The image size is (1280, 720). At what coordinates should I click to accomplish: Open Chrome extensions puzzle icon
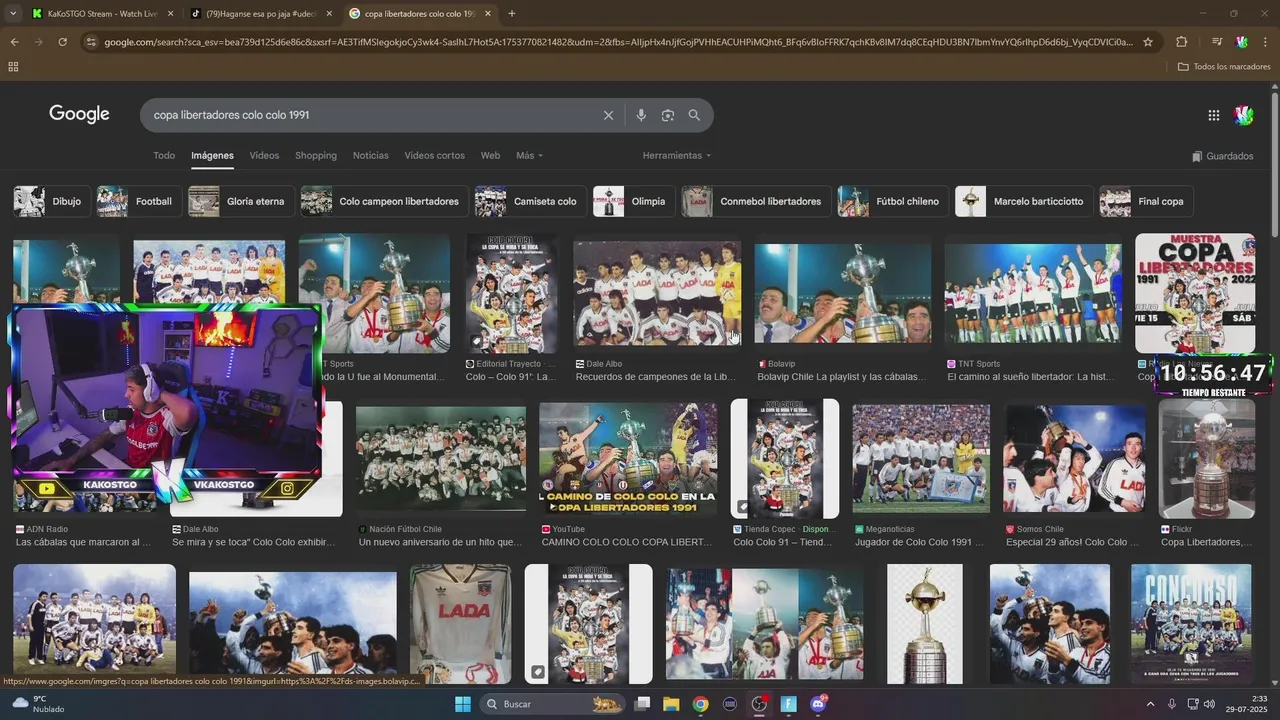(1181, 42)
